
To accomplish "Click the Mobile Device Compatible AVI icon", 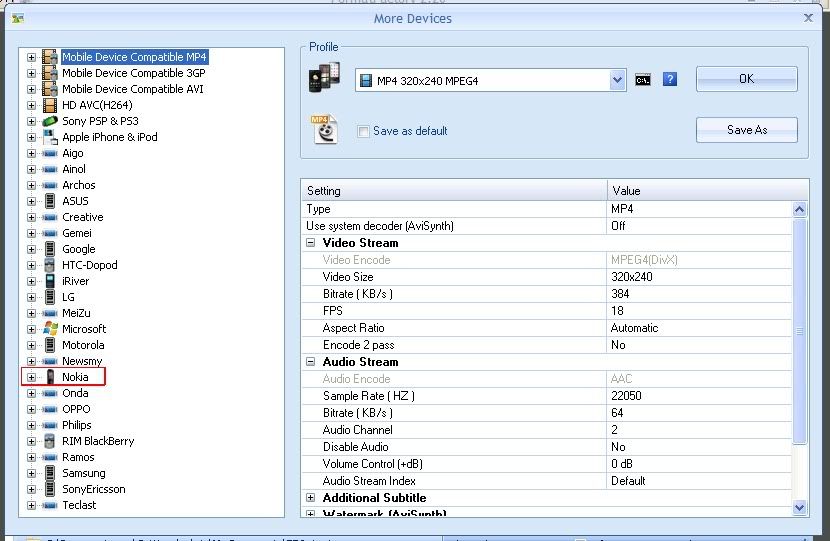I will pos(50,88).
